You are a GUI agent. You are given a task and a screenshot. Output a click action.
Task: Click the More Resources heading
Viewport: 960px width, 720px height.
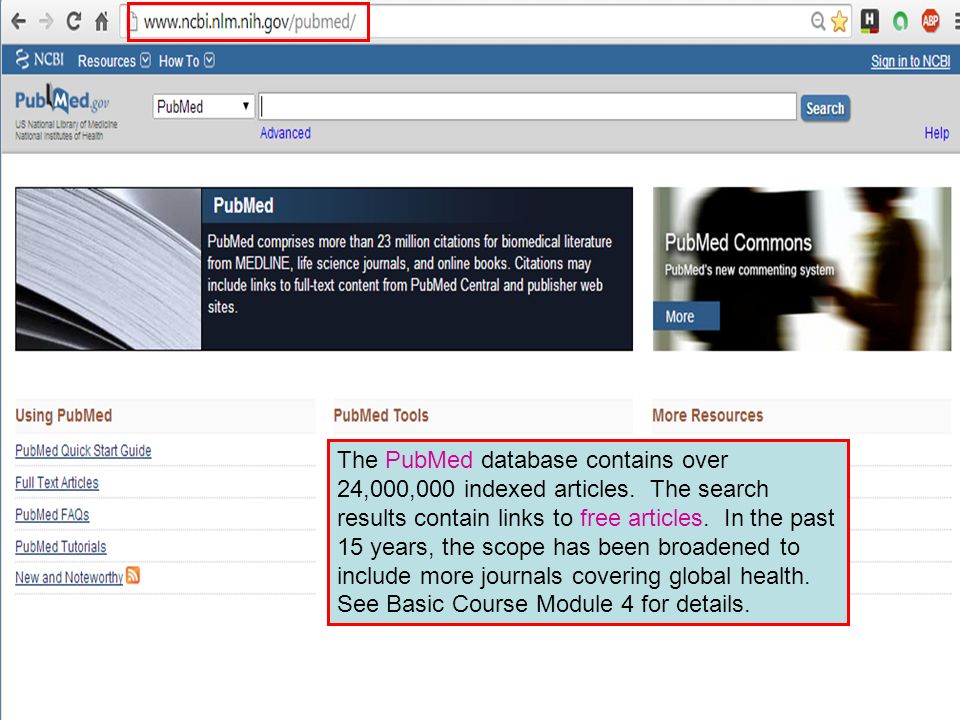click(x=708, y=415)
